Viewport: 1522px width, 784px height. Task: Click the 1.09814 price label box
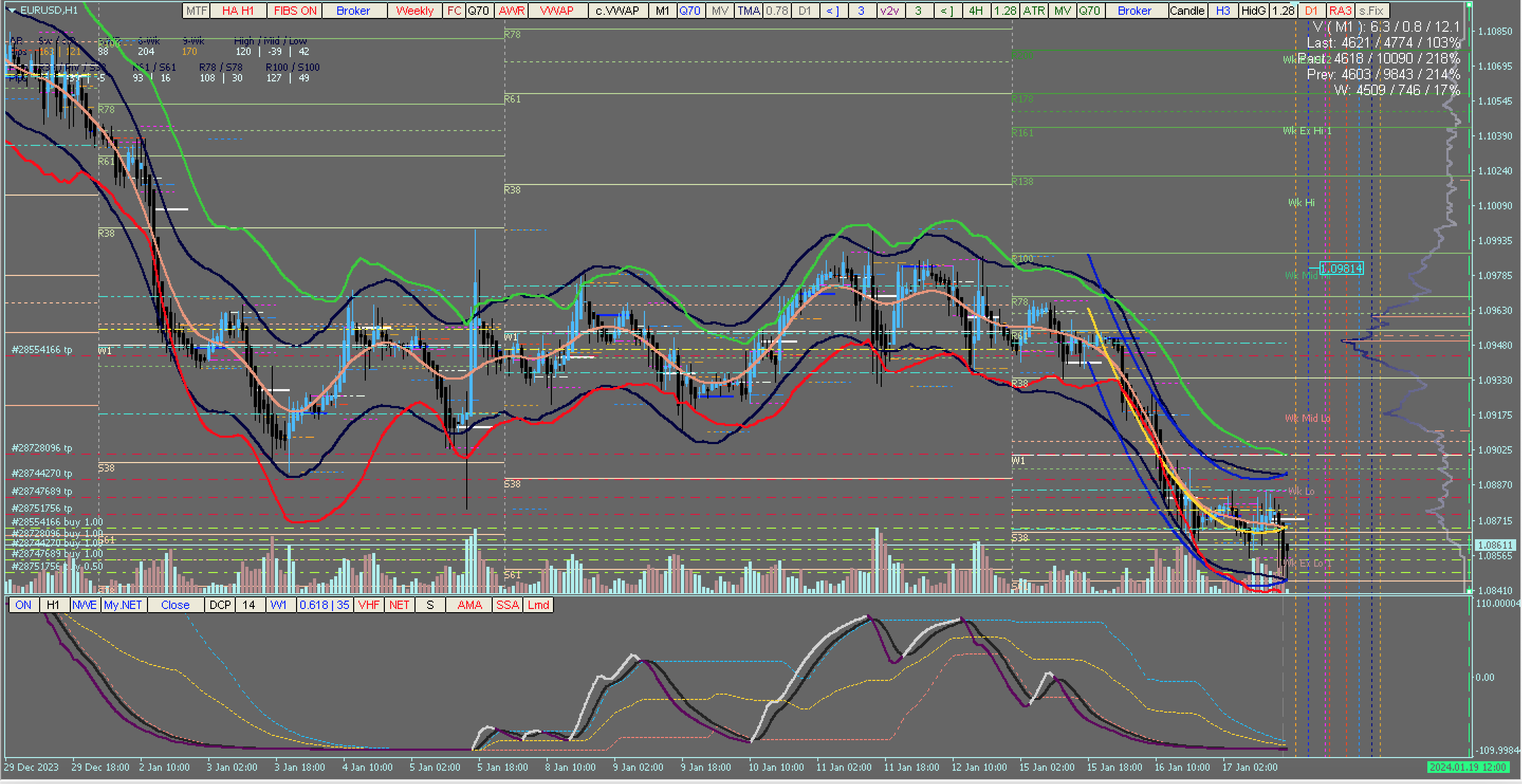coord(1341,269)
